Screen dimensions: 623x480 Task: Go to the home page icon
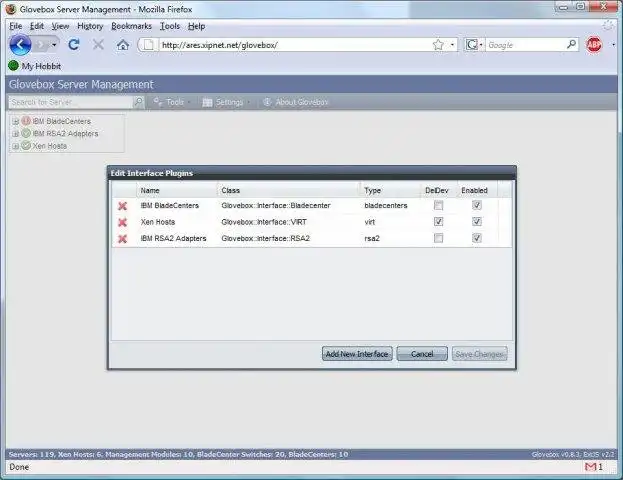(123, 45)
